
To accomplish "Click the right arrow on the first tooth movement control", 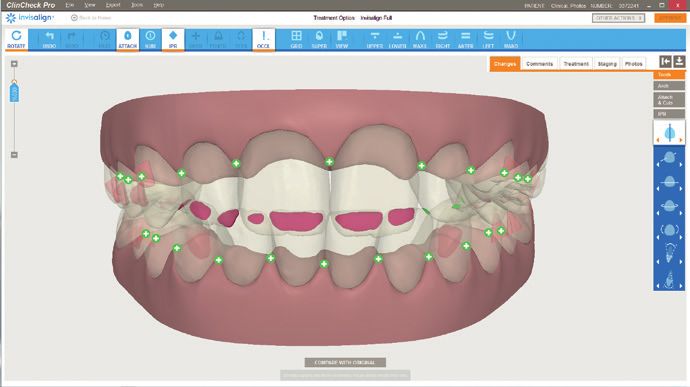I will [680, 140].
